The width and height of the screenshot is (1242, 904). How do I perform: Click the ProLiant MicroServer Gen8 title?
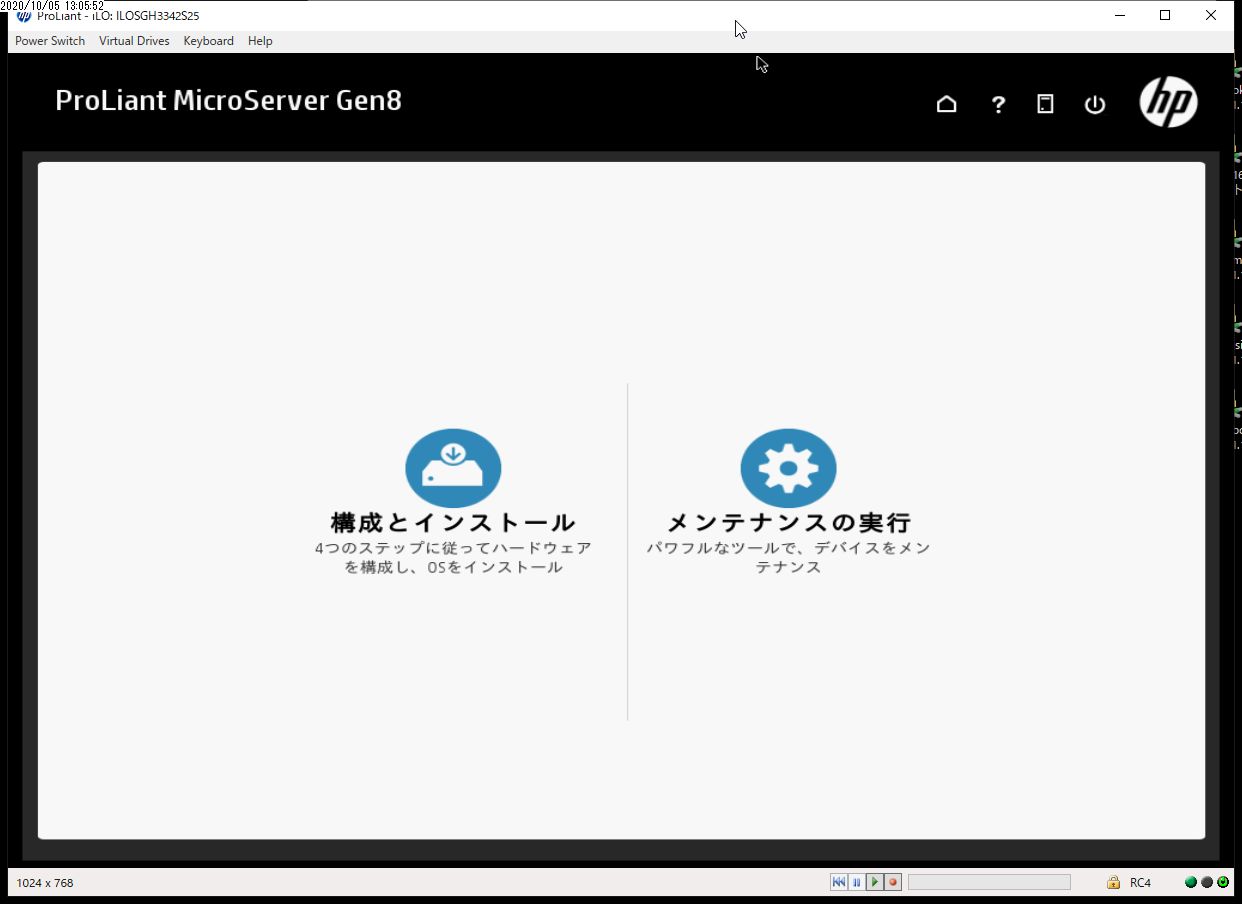[228, 101]
